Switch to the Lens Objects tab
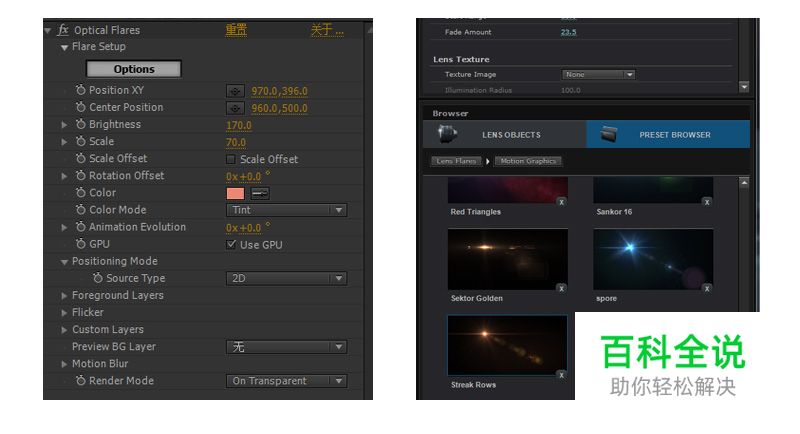Screen dimensions: 800x434 (510, 135)
